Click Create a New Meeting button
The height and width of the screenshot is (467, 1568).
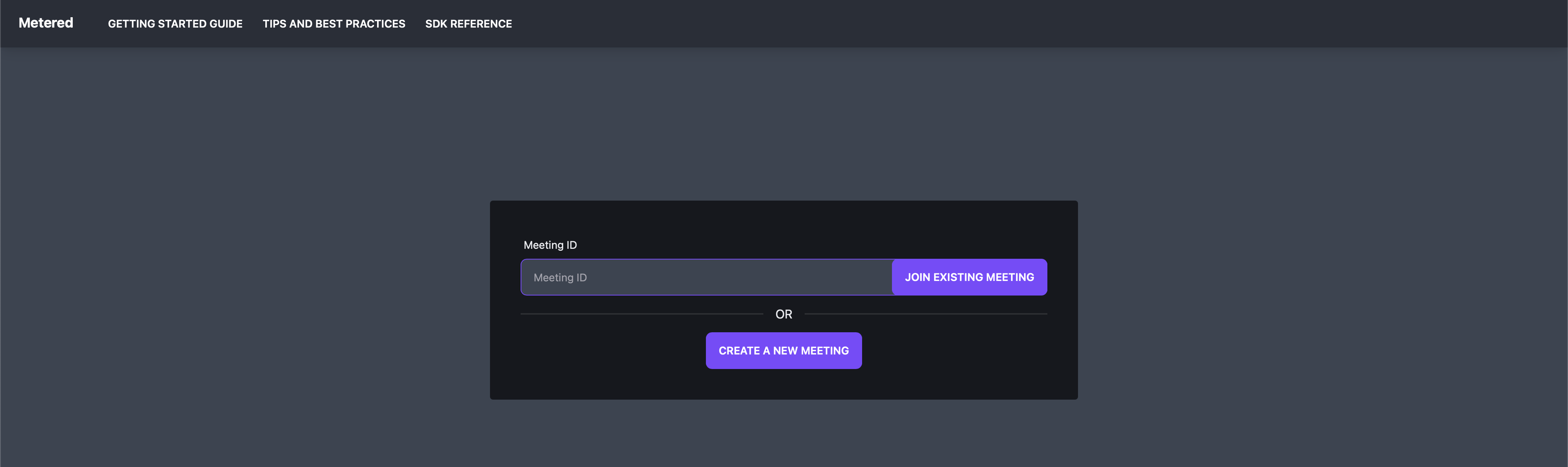click(x=783, y=351)
